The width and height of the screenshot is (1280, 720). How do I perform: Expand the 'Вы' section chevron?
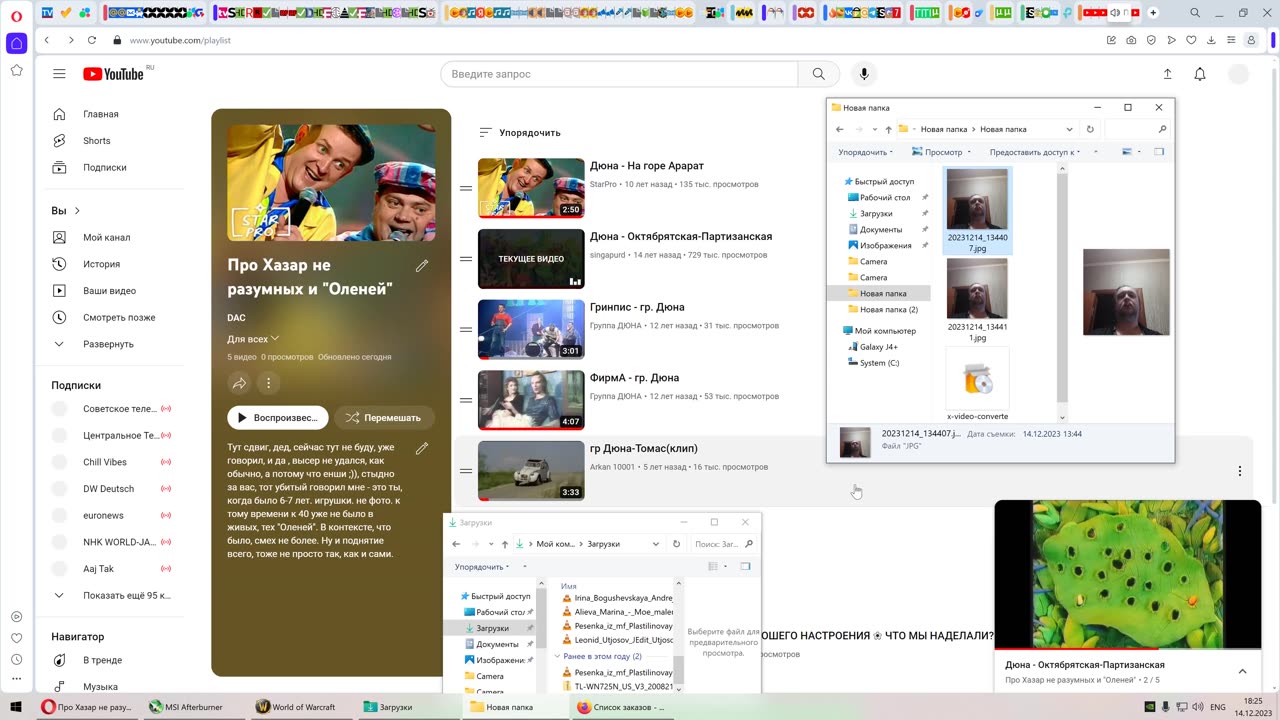pos(77,211)
